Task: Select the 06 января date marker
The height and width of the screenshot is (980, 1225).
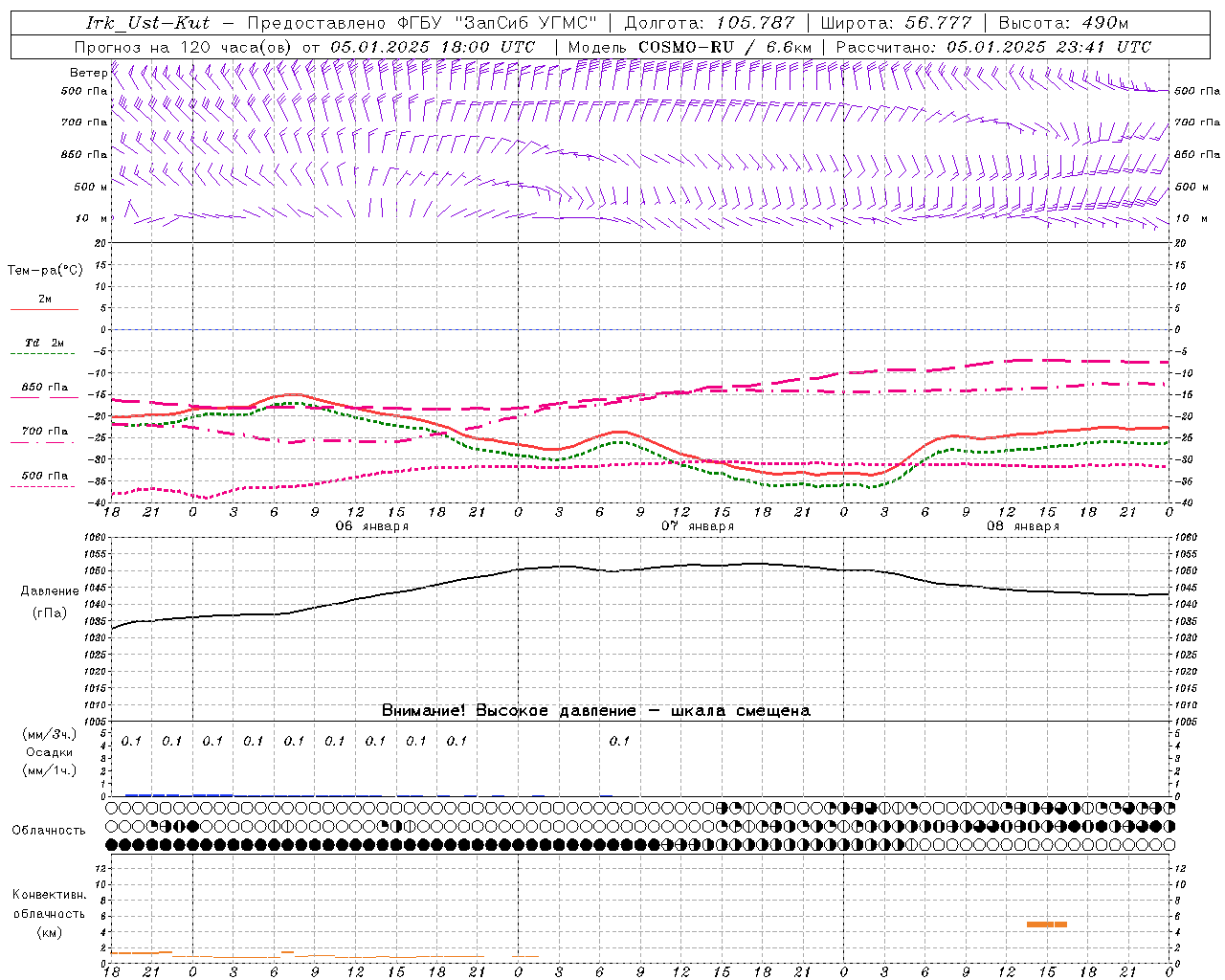Action: click(371, 526)
